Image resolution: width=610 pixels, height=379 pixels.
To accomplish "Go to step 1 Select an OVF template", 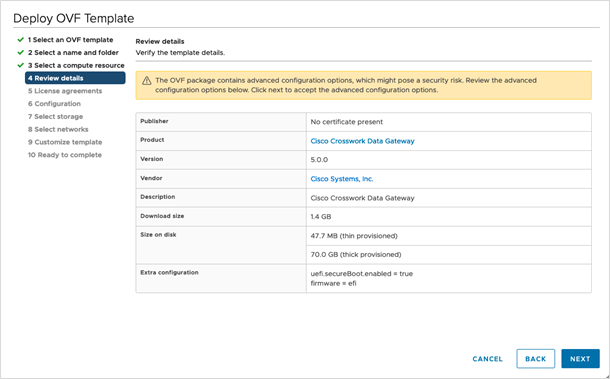I will pos(70,40).
